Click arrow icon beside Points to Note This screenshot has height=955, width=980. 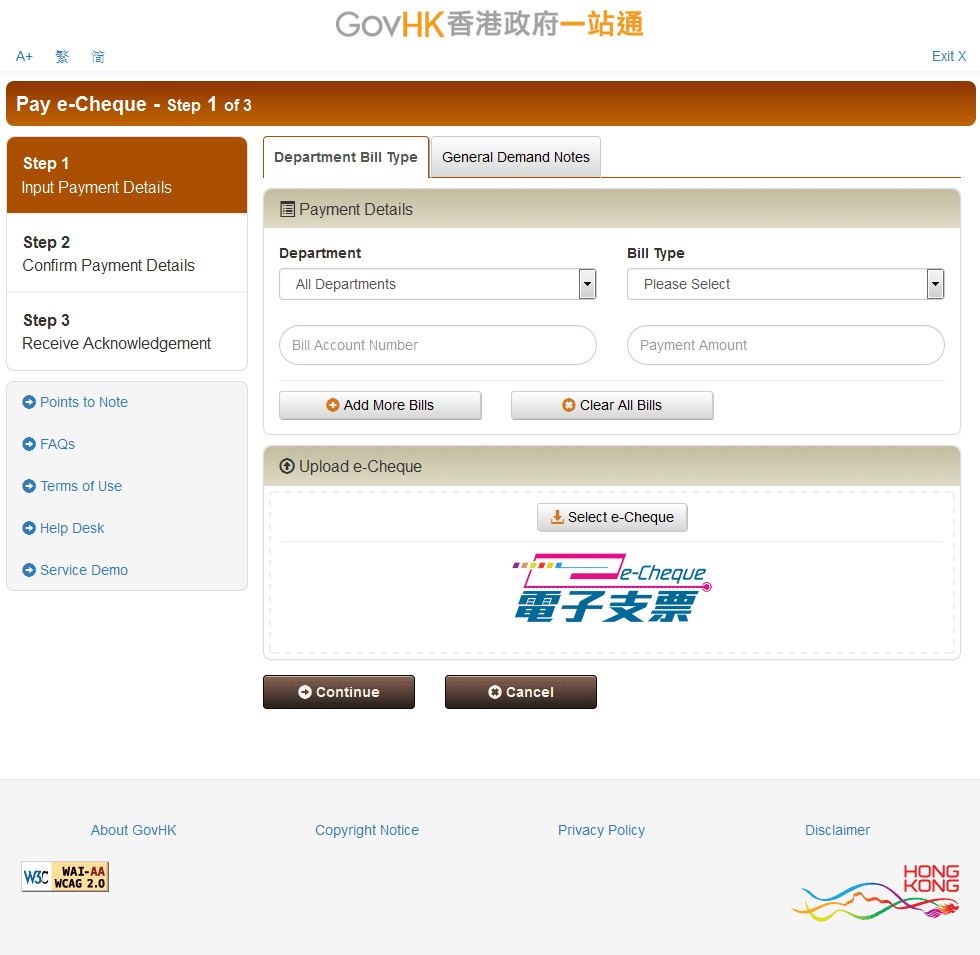pos(29,402)
